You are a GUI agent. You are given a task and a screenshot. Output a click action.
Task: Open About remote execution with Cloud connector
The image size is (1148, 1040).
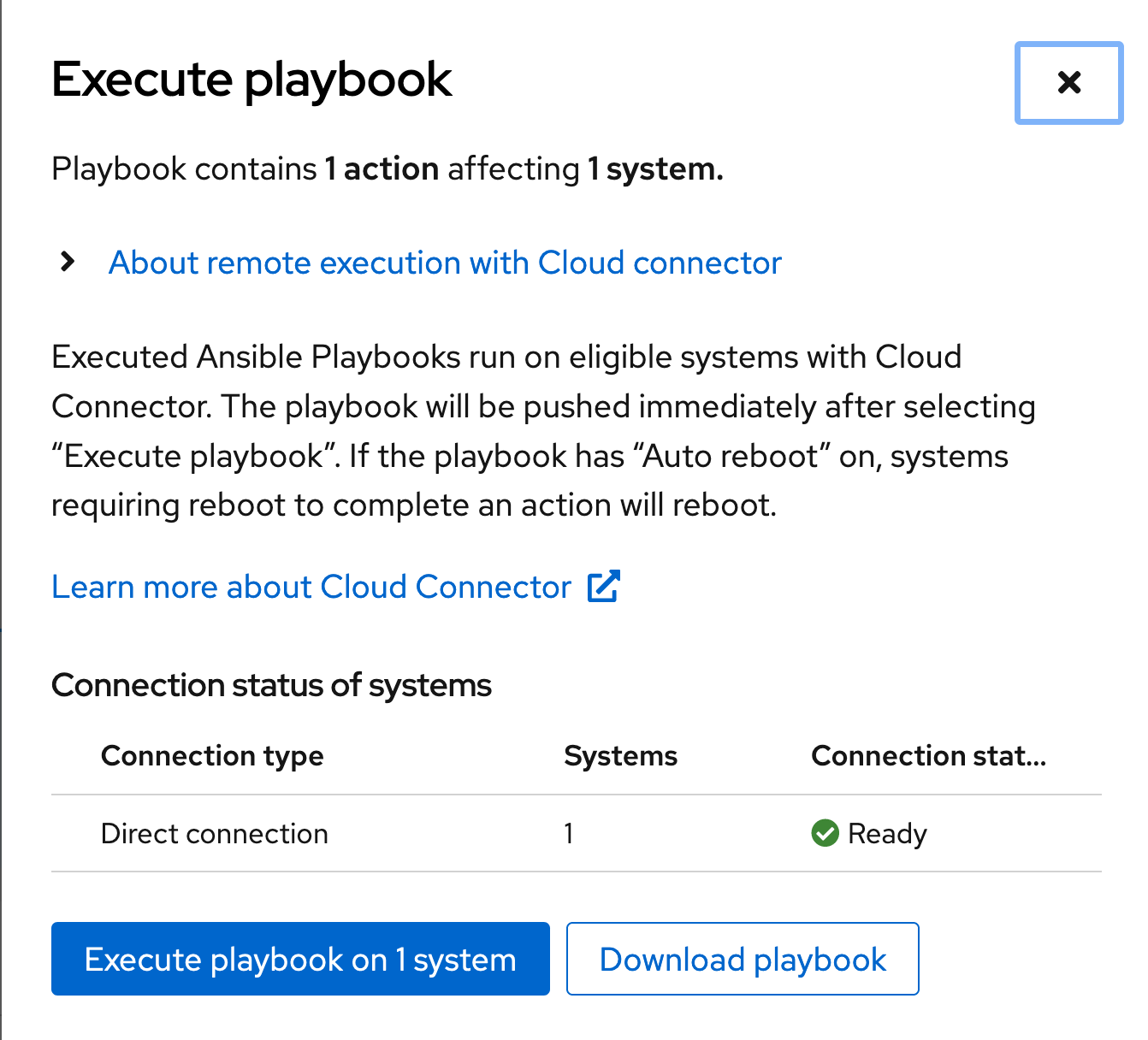[445, 263]
